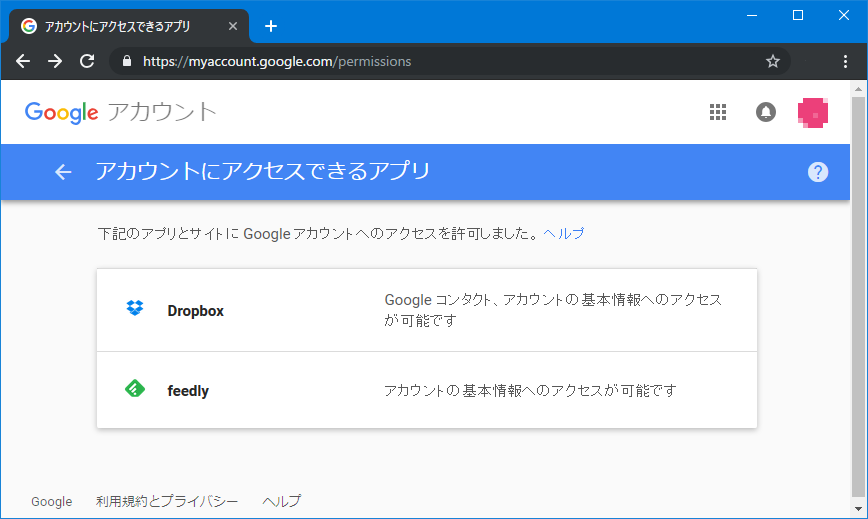This screenshot has width=868, height=519.
Task: Click the Dropbox logo icon
Action: [x=135, y=308]
